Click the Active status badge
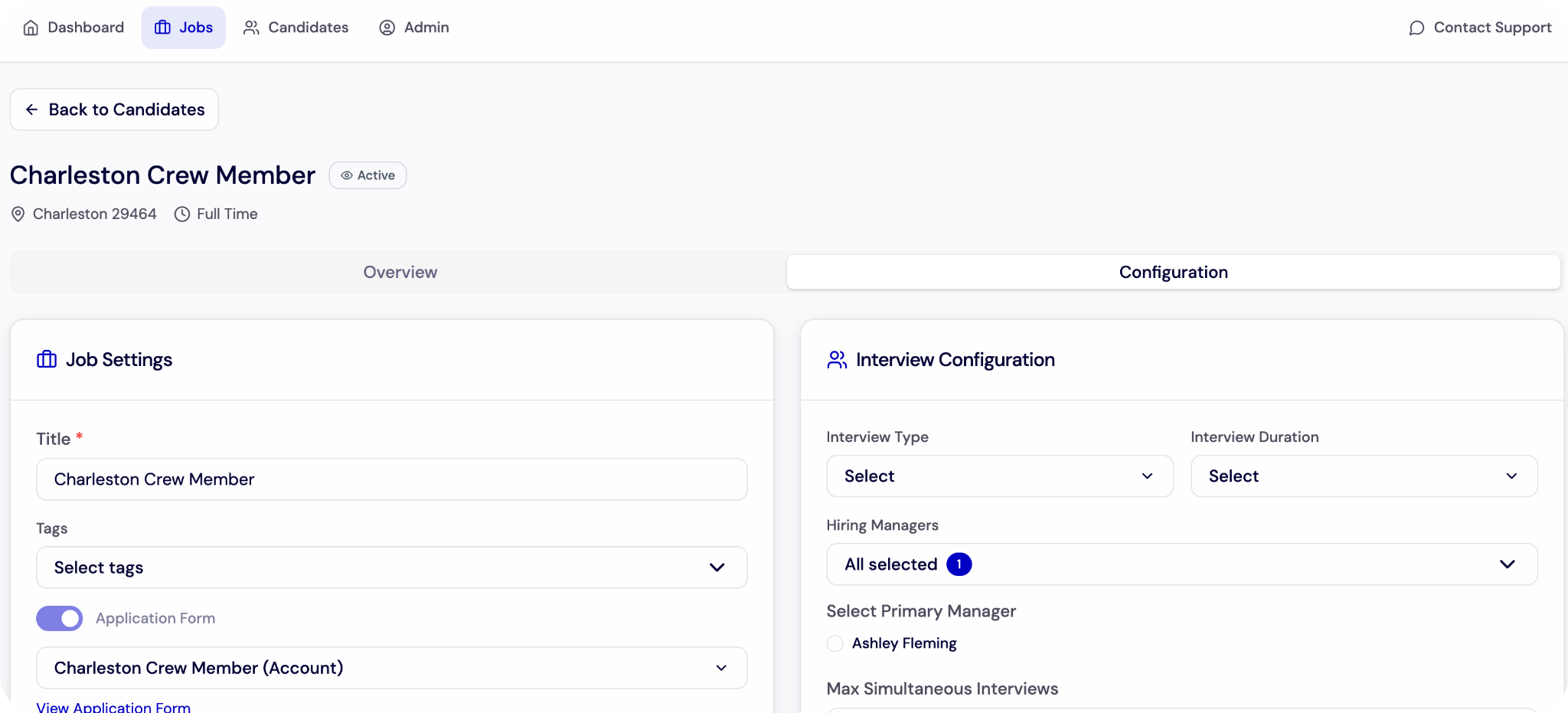Screen dimensions: 1568x713 [x=367, y=175]
